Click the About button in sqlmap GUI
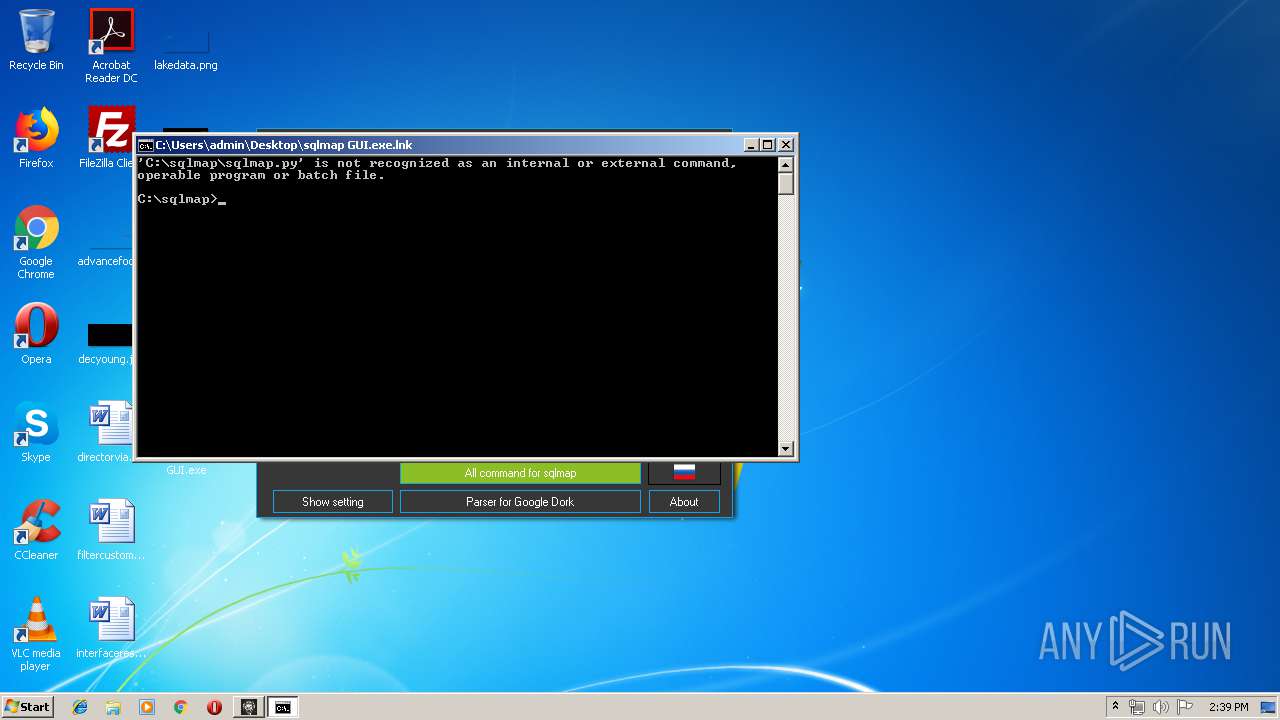Screen dimensions: 1280x720 coord(684,502)
